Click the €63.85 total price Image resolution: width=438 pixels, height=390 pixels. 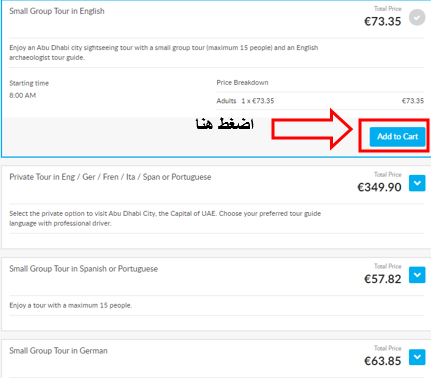tap(383, 361)
